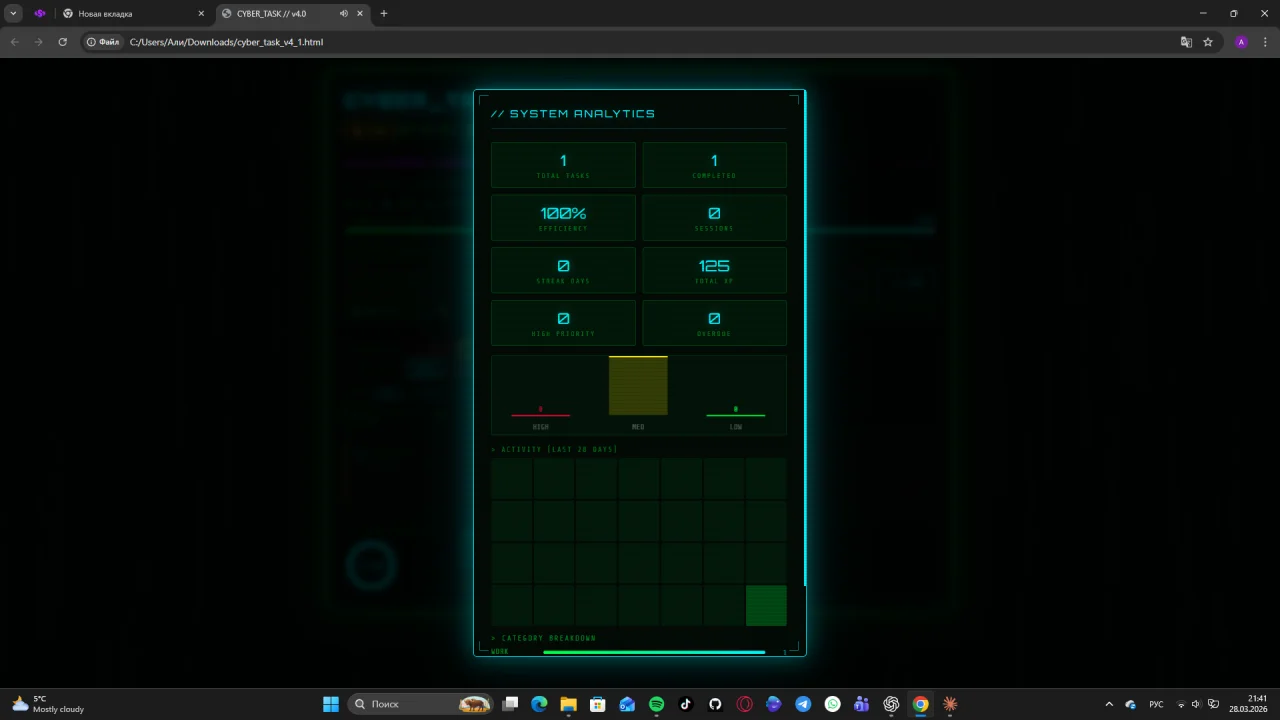Image resolution: width=1280 pixels, height=720 pixels.
Task: Reload the CYBER_TASK page
Action: click(x=62, y=42)
